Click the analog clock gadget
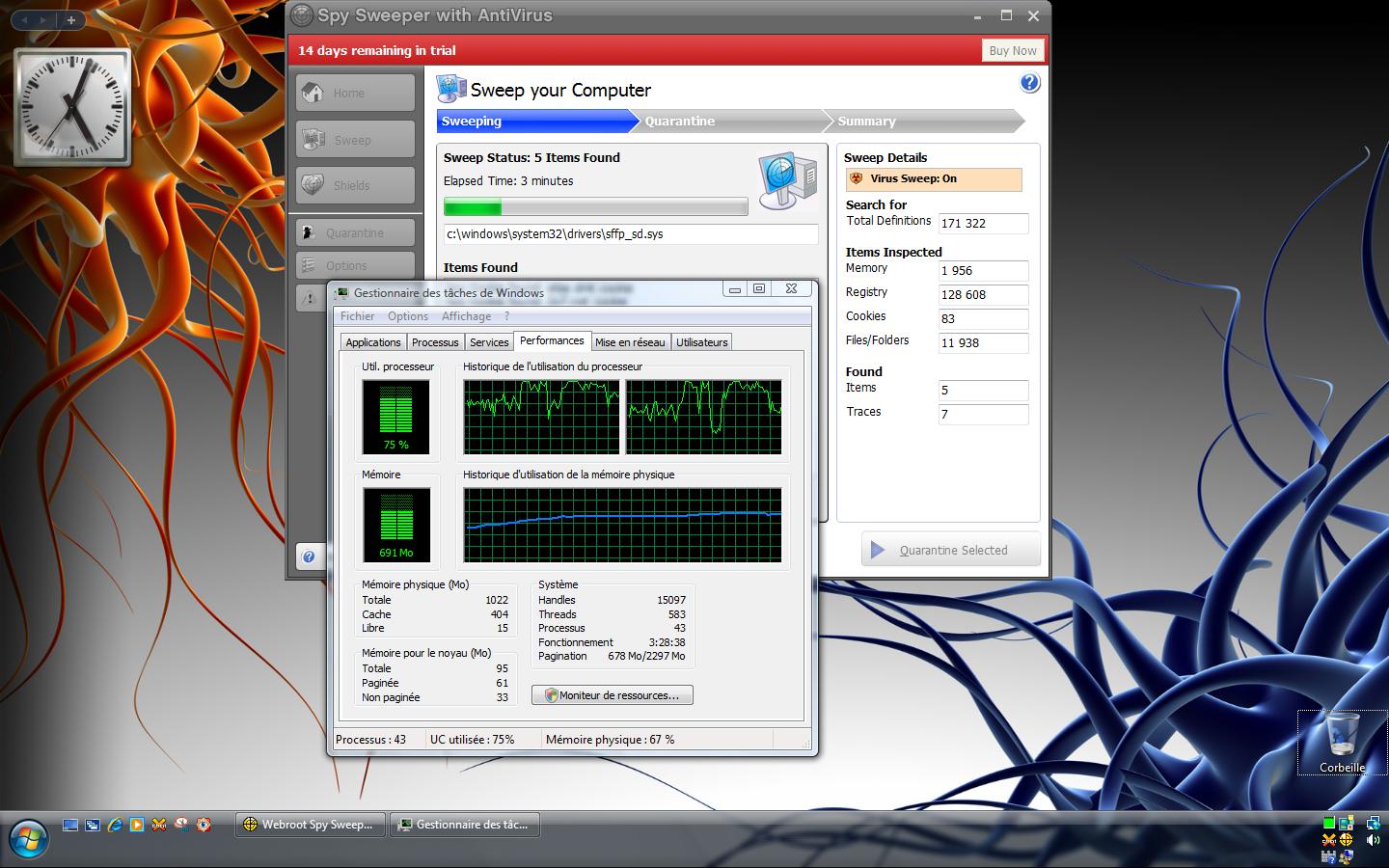 pyautogui.click(x=73, y=107)
